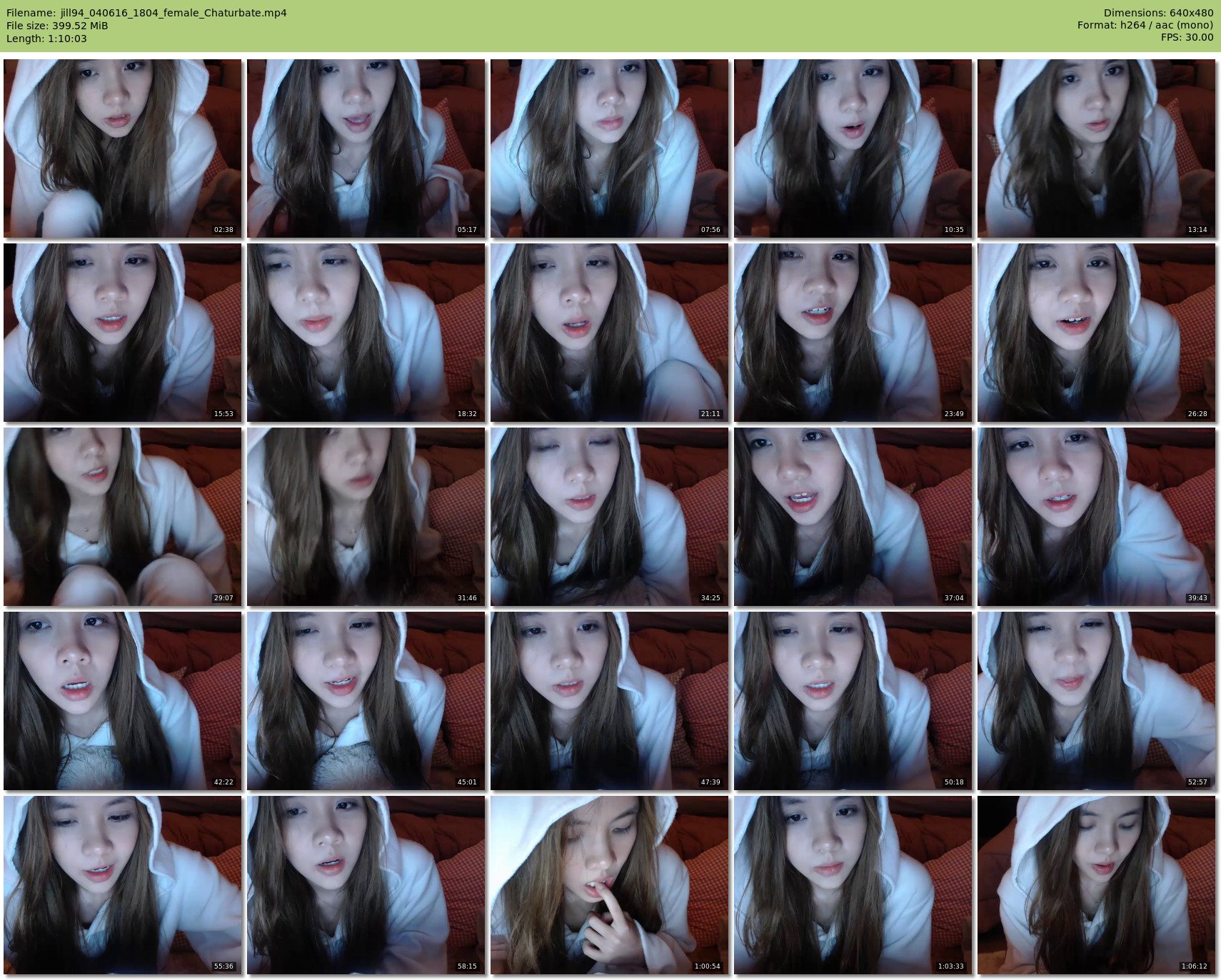Click the Length 1:10:03 text

(46, 39)
